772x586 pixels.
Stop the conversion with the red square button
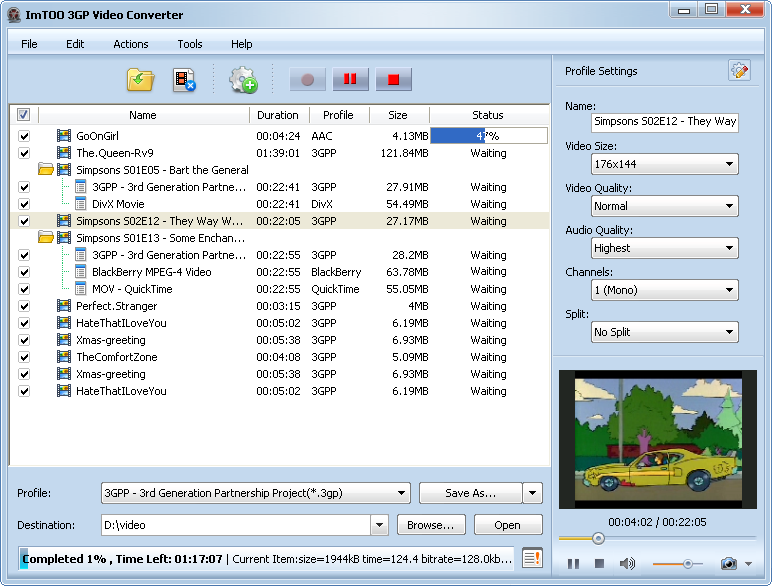pos(393,79)
